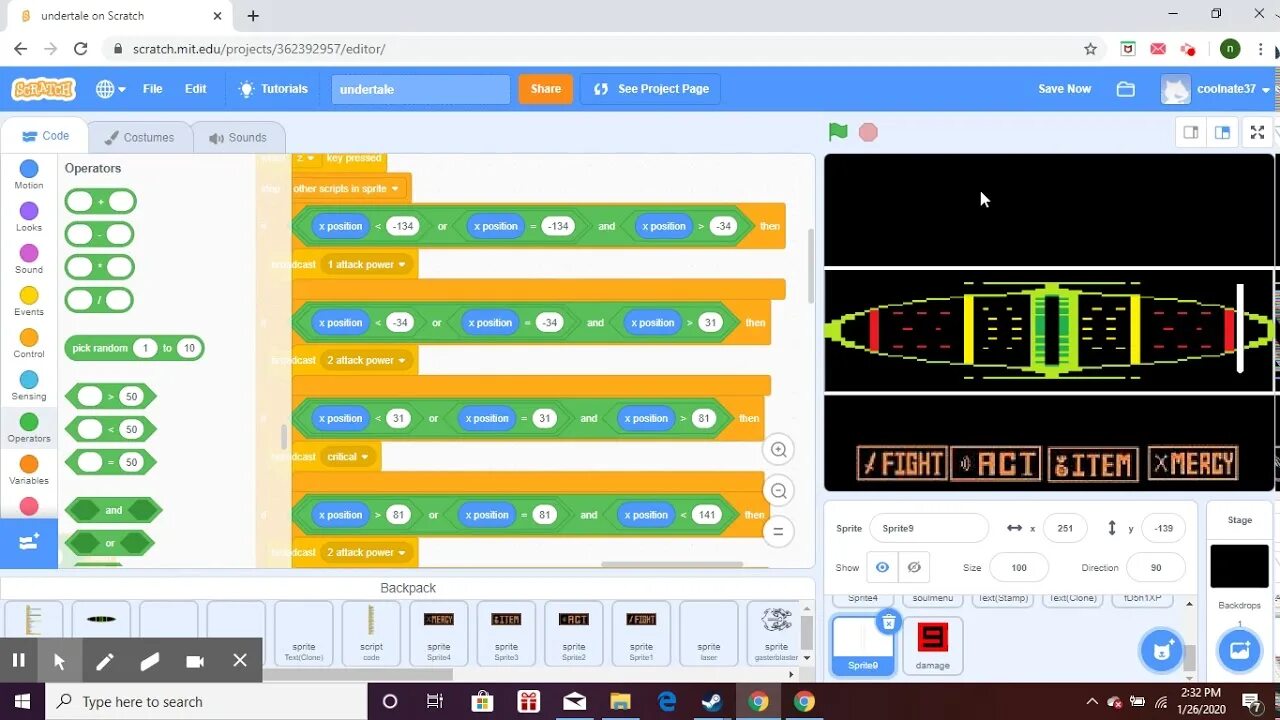The width and height of the screenshot is (1280, 720).
Task: Select the 'damage' sprite thumbnail
Action: 932,645
